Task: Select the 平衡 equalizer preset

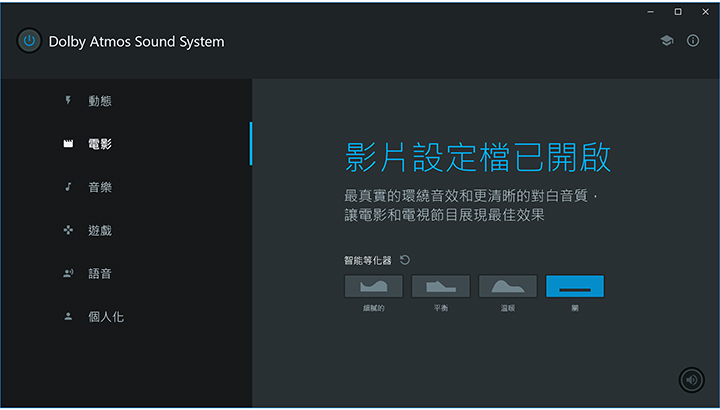Action: pos(441,286)
